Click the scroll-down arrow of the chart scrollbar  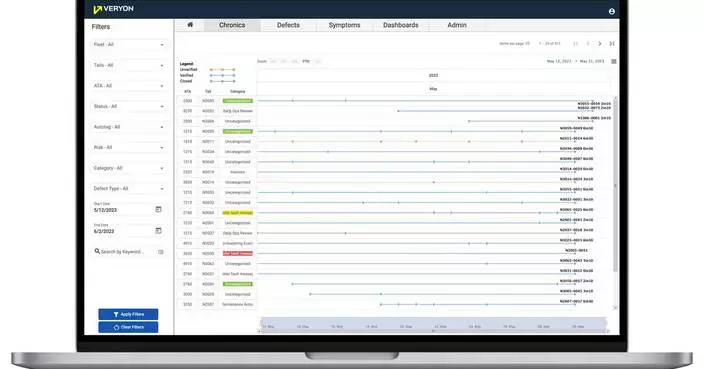tap(615, 308)
